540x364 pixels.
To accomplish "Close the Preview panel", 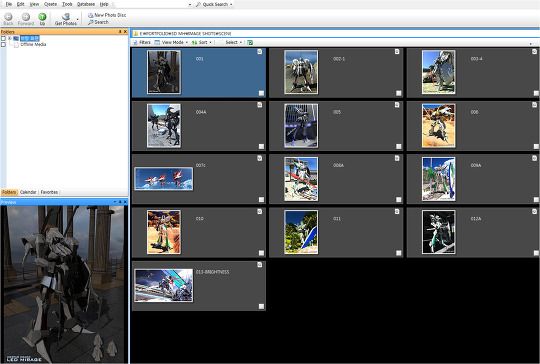I will [x=125, y=202].
